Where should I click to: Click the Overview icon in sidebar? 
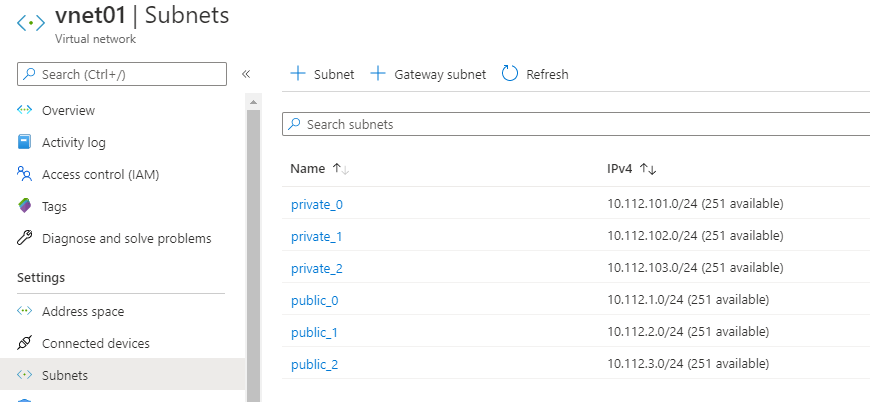25,110
